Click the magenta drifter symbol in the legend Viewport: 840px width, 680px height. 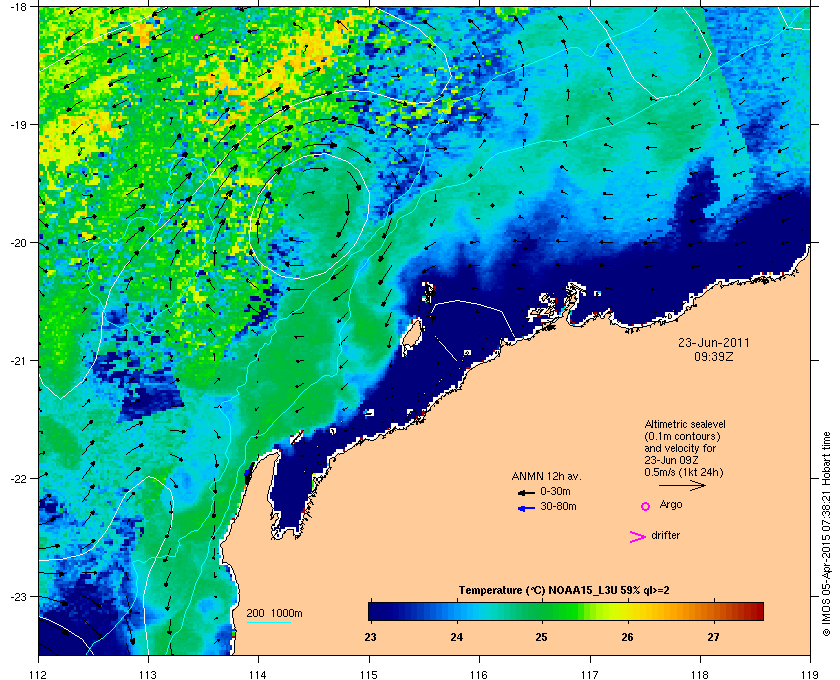pyautogui.click(x=637, y=537)
